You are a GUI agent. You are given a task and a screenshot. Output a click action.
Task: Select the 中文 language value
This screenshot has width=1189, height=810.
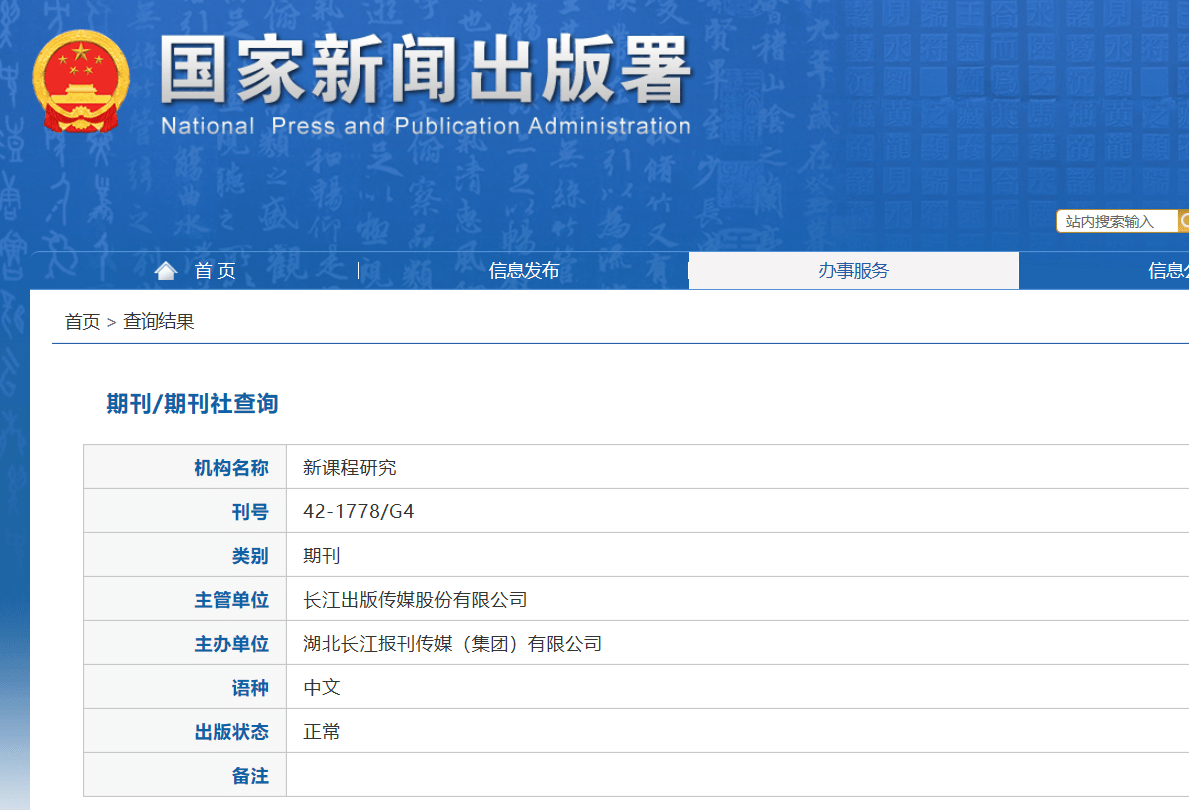(x=322, y=688)
